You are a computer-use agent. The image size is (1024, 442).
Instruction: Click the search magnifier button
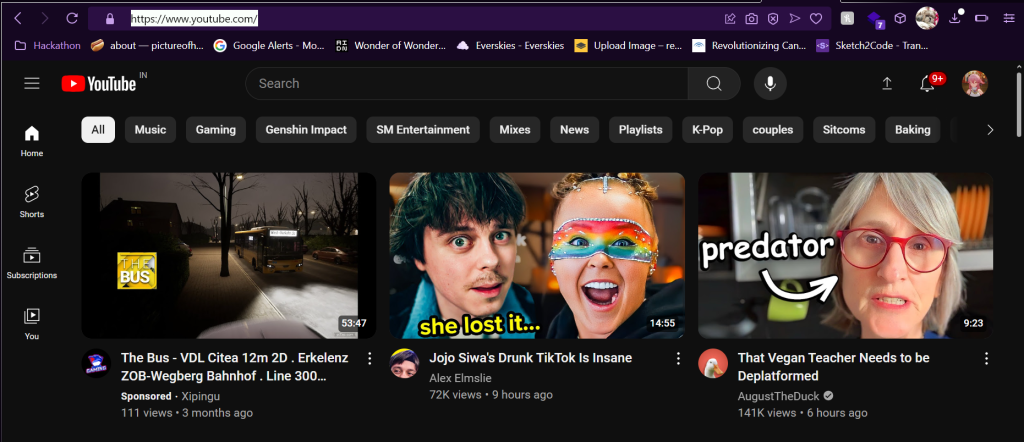pyautogui.click(x=714, y=84)
